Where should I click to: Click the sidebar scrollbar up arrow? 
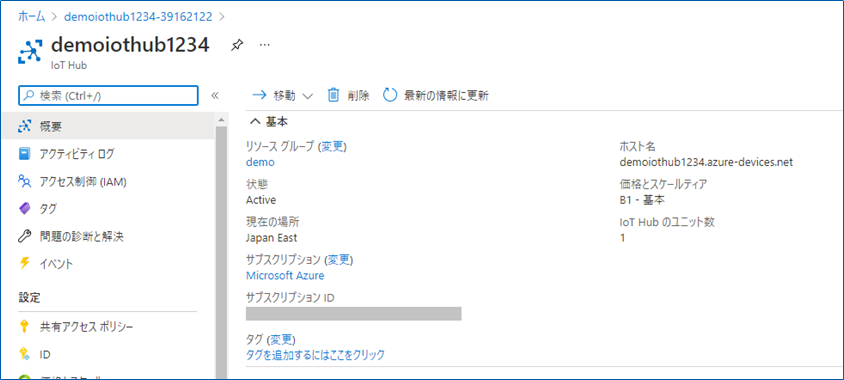pyautogui.click(x=221, y=119)
